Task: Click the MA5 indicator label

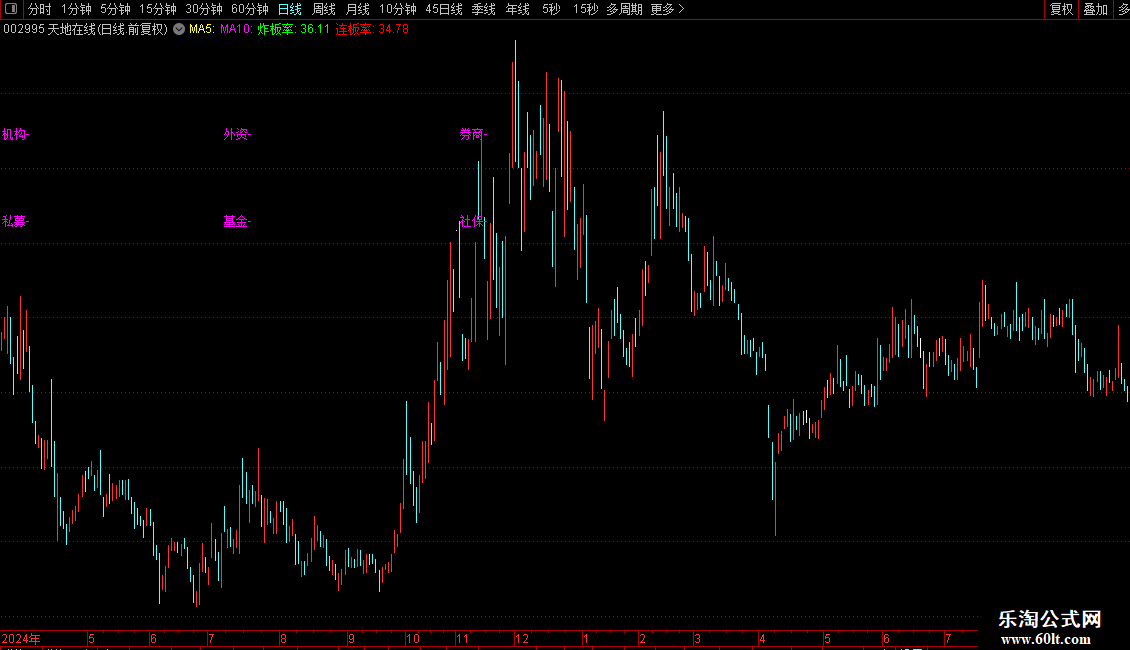Action: [x=202, y=30]
